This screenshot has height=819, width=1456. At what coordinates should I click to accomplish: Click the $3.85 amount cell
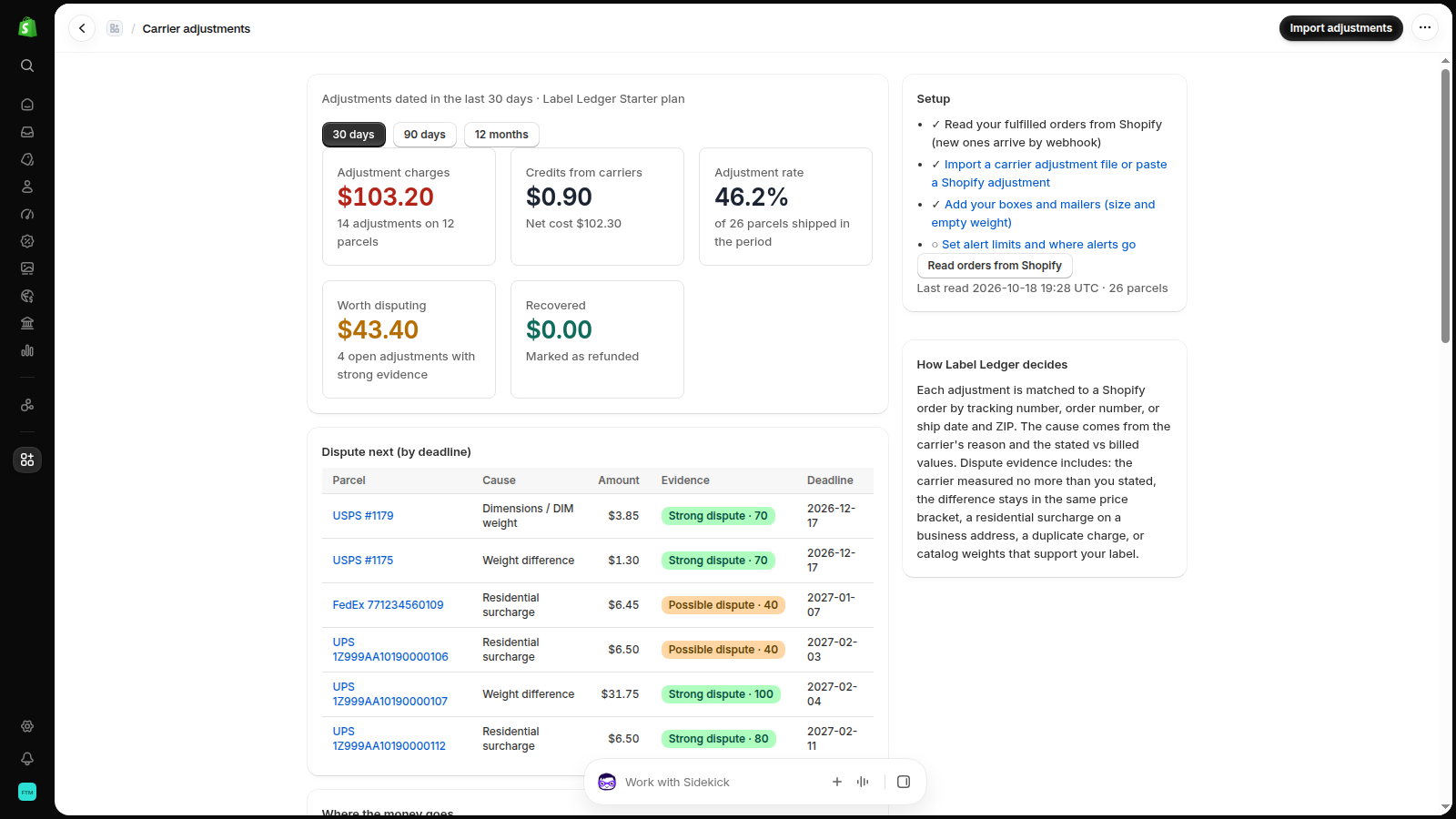(623, 516)
